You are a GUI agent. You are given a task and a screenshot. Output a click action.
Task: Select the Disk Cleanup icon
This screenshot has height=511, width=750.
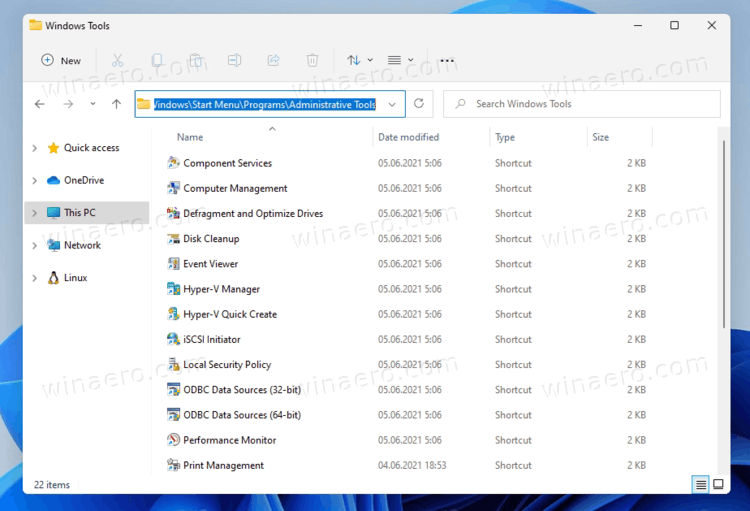coord(173,238)
